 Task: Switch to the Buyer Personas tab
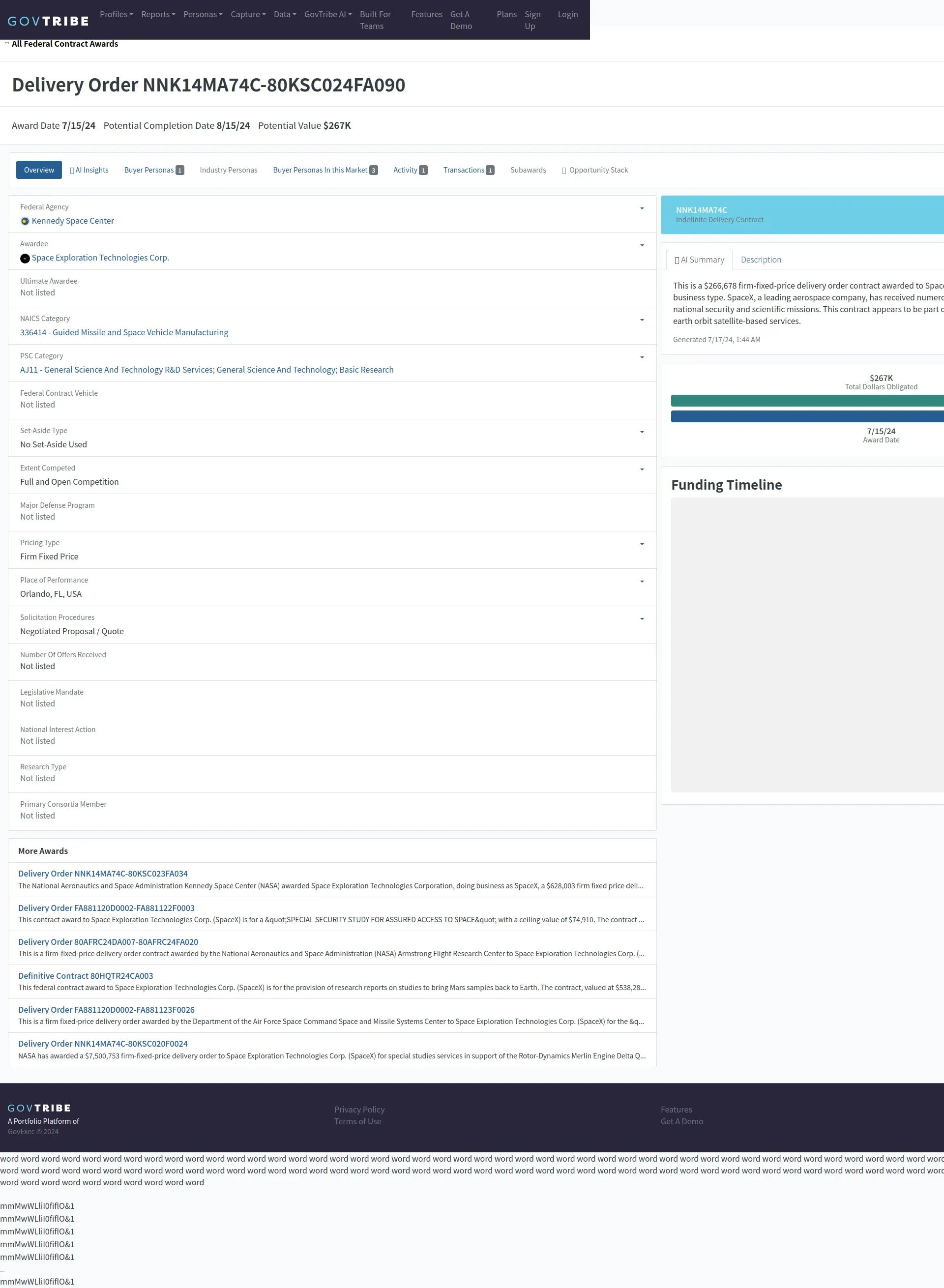[154, 170]
